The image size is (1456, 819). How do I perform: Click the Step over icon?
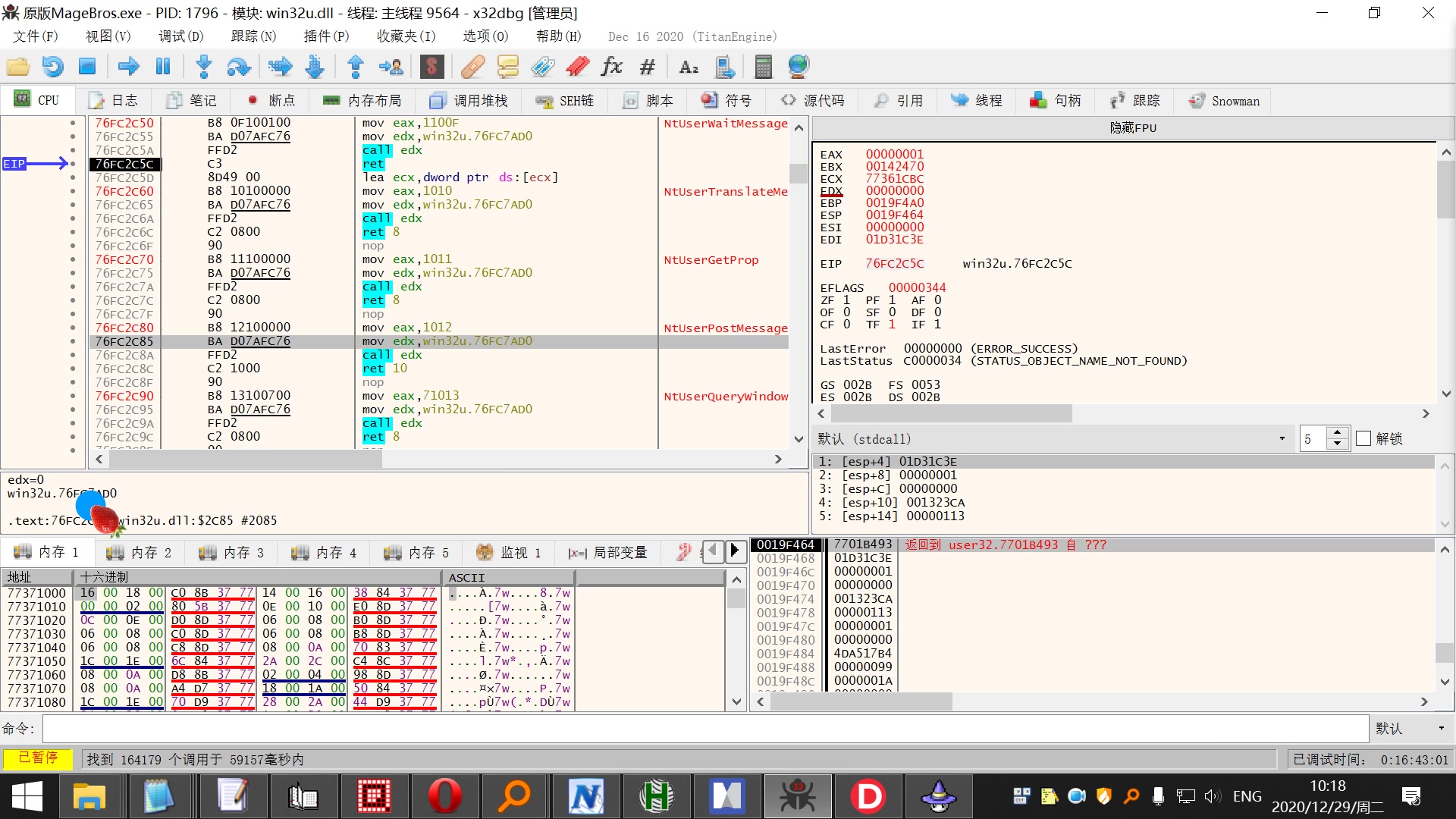coord(239,67)
